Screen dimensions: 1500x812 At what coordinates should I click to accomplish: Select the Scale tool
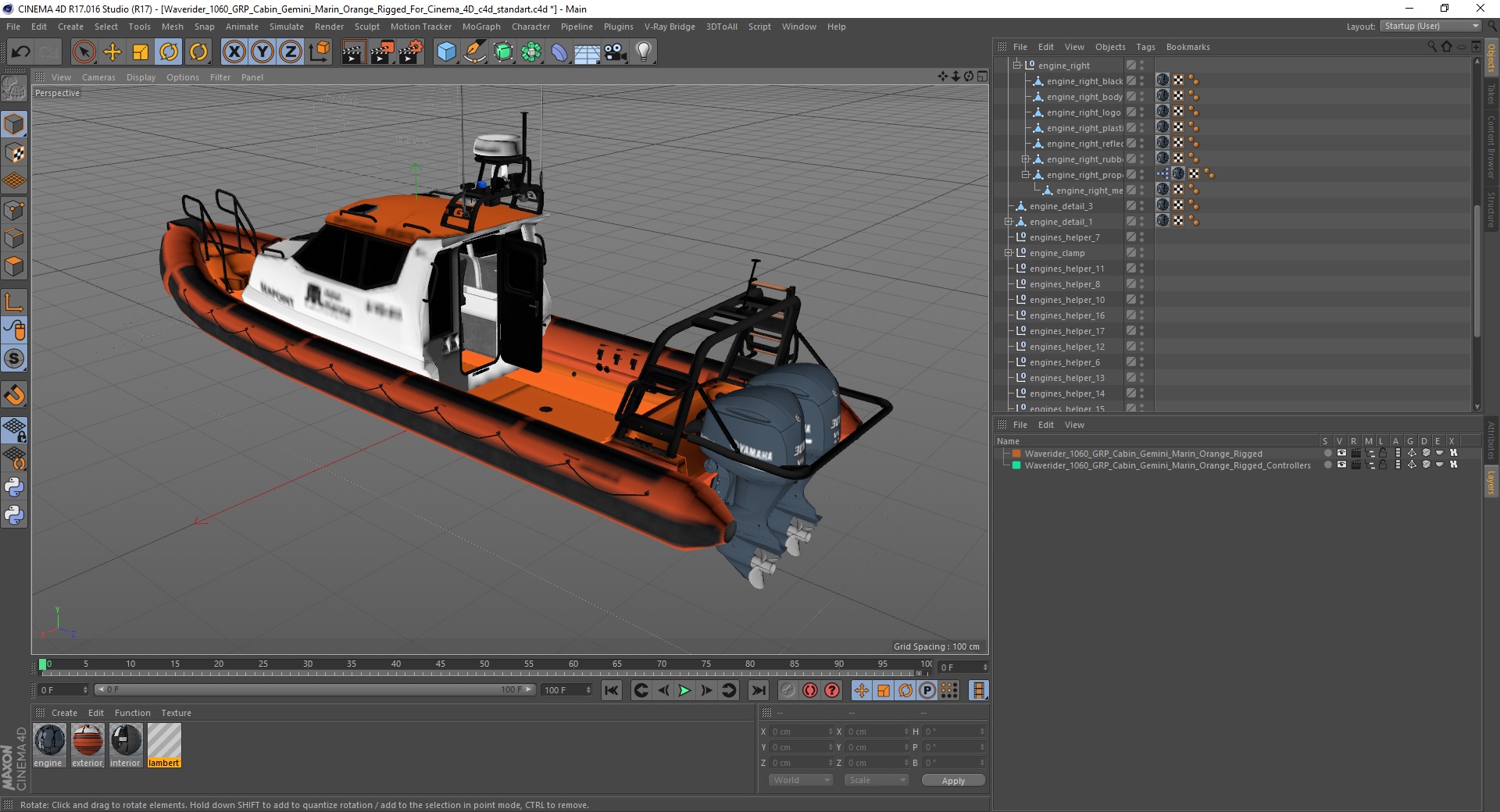pyautogui.click(x=141, y=52)
